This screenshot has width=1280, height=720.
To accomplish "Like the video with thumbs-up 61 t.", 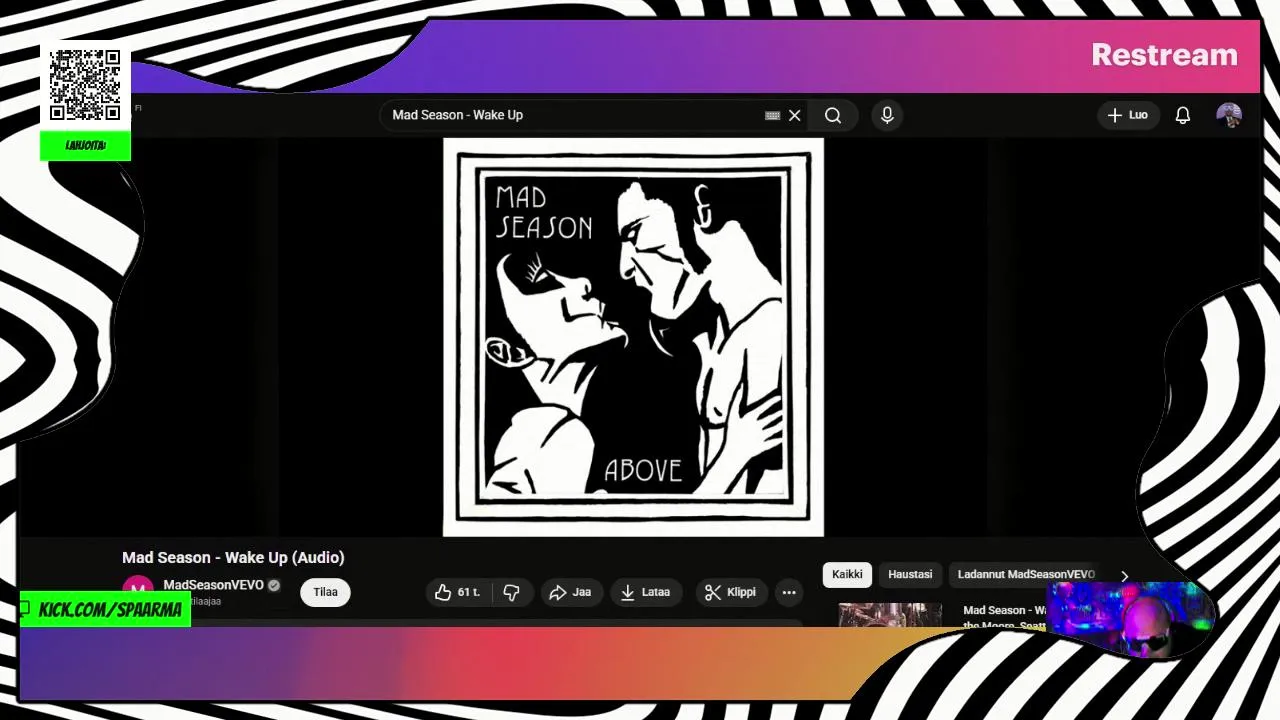I will [458, 592].
